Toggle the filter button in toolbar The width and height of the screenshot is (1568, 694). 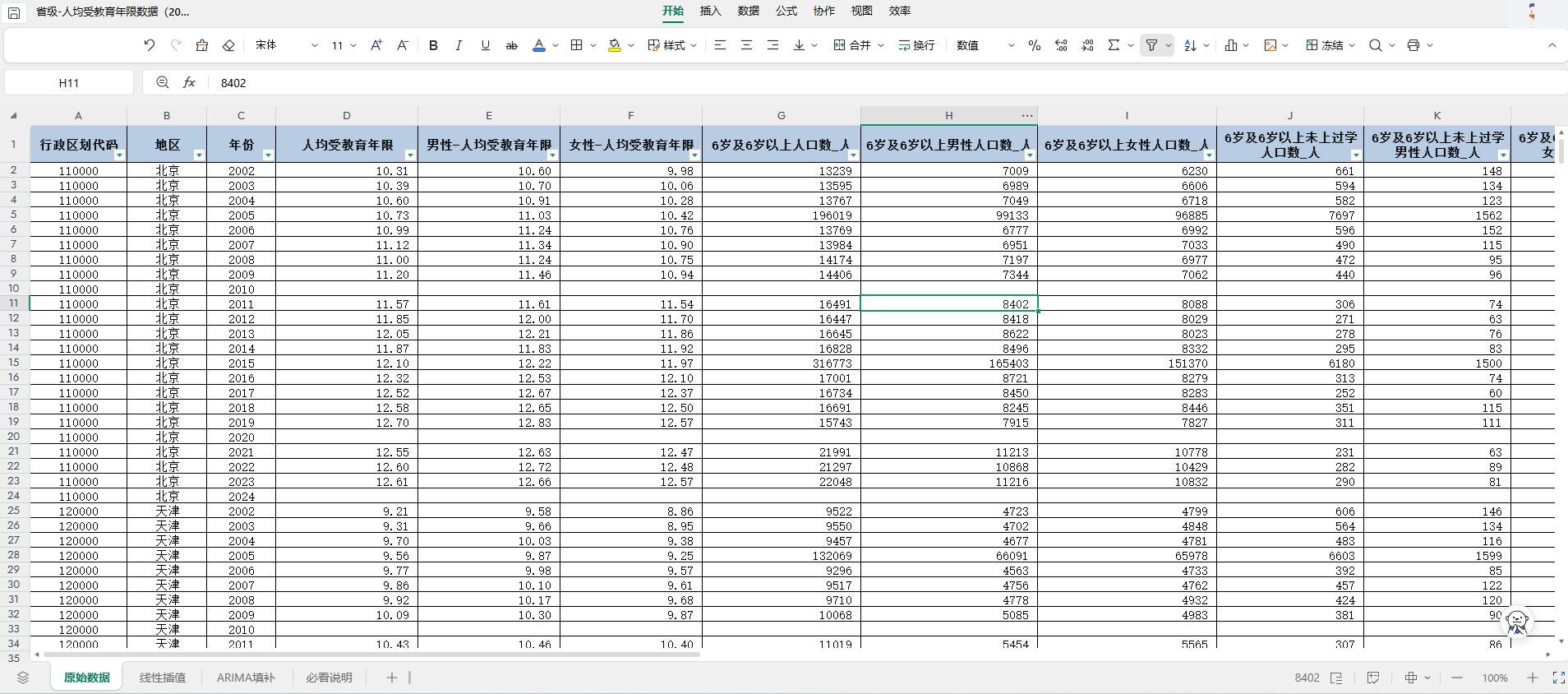click(1151, 45)
